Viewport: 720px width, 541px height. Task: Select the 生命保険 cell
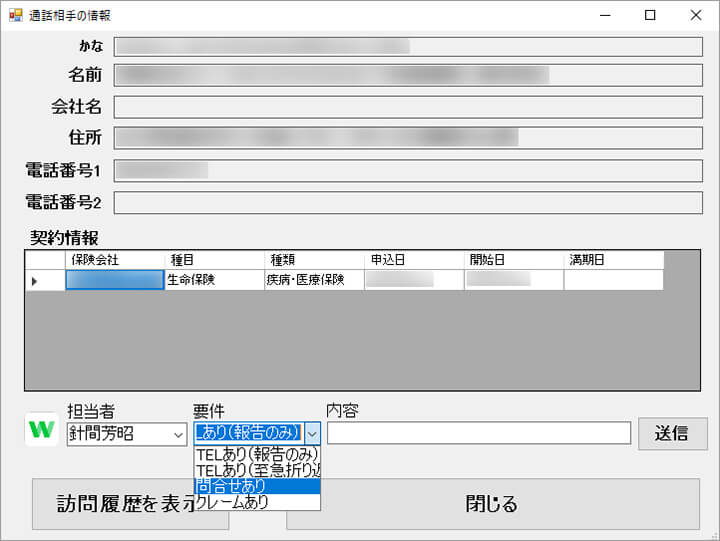coord(213,281)
